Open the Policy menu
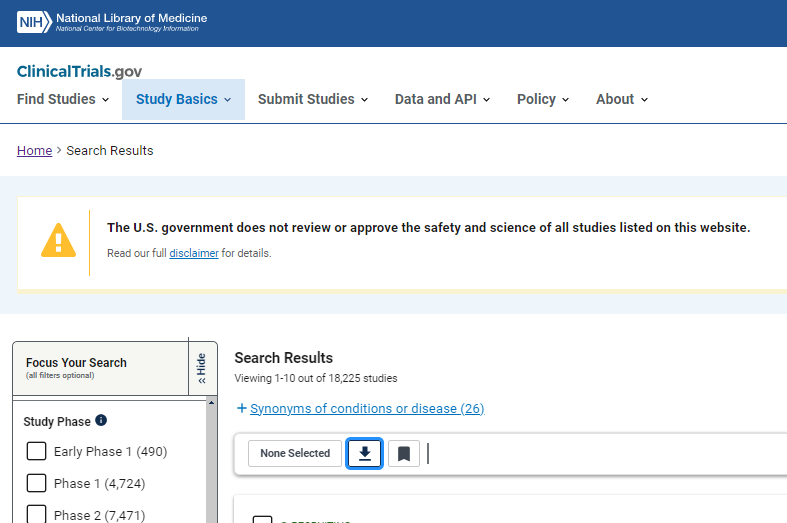787x523 pixels. [543, 99]
